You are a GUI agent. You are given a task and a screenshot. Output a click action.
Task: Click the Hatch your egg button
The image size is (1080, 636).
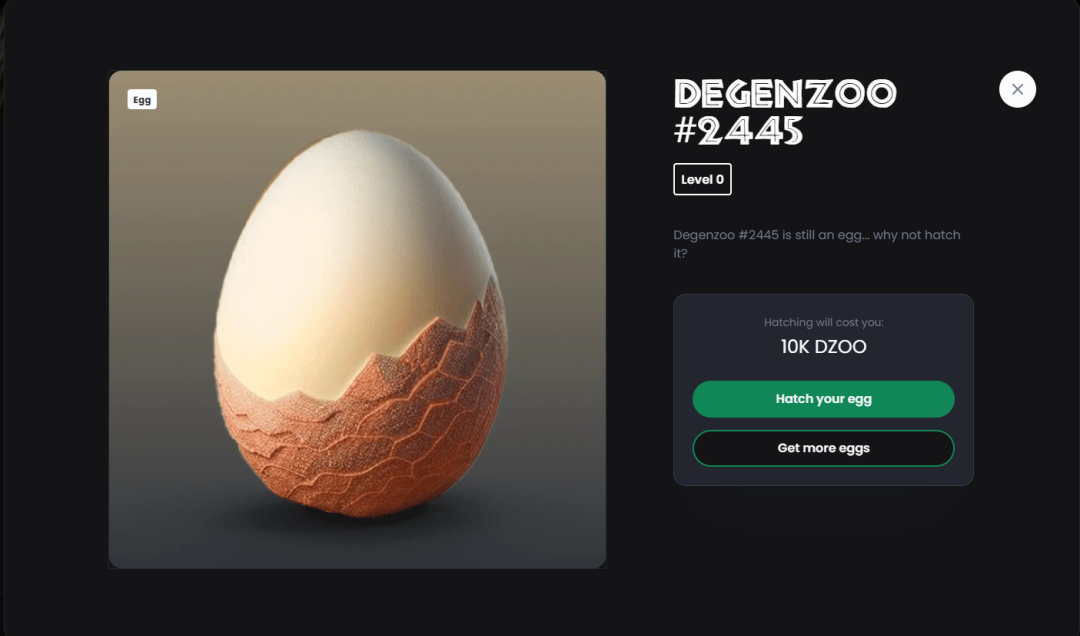point(823,399)
